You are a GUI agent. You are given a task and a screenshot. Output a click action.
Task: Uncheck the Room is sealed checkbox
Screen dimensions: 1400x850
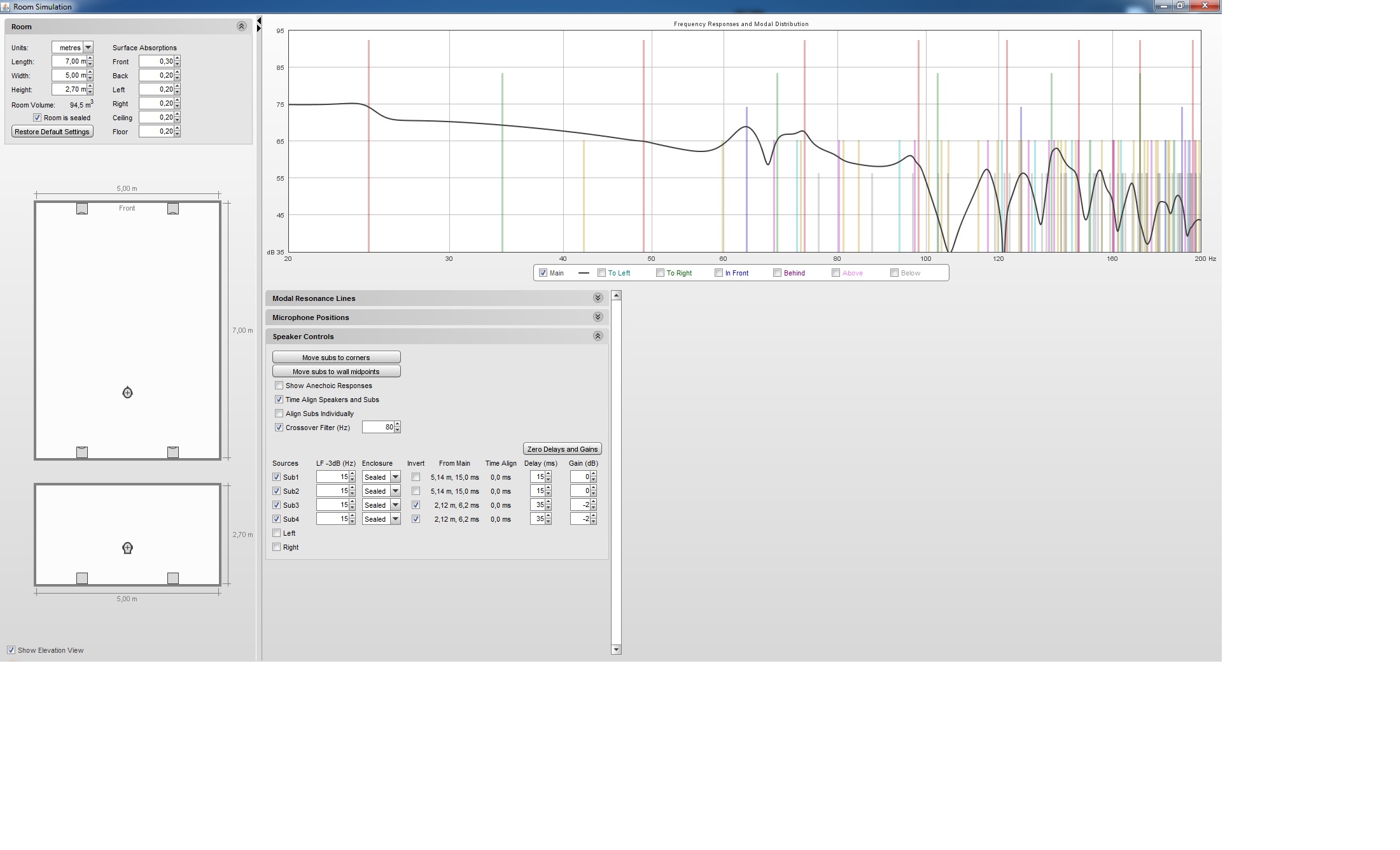coord(37,118)
